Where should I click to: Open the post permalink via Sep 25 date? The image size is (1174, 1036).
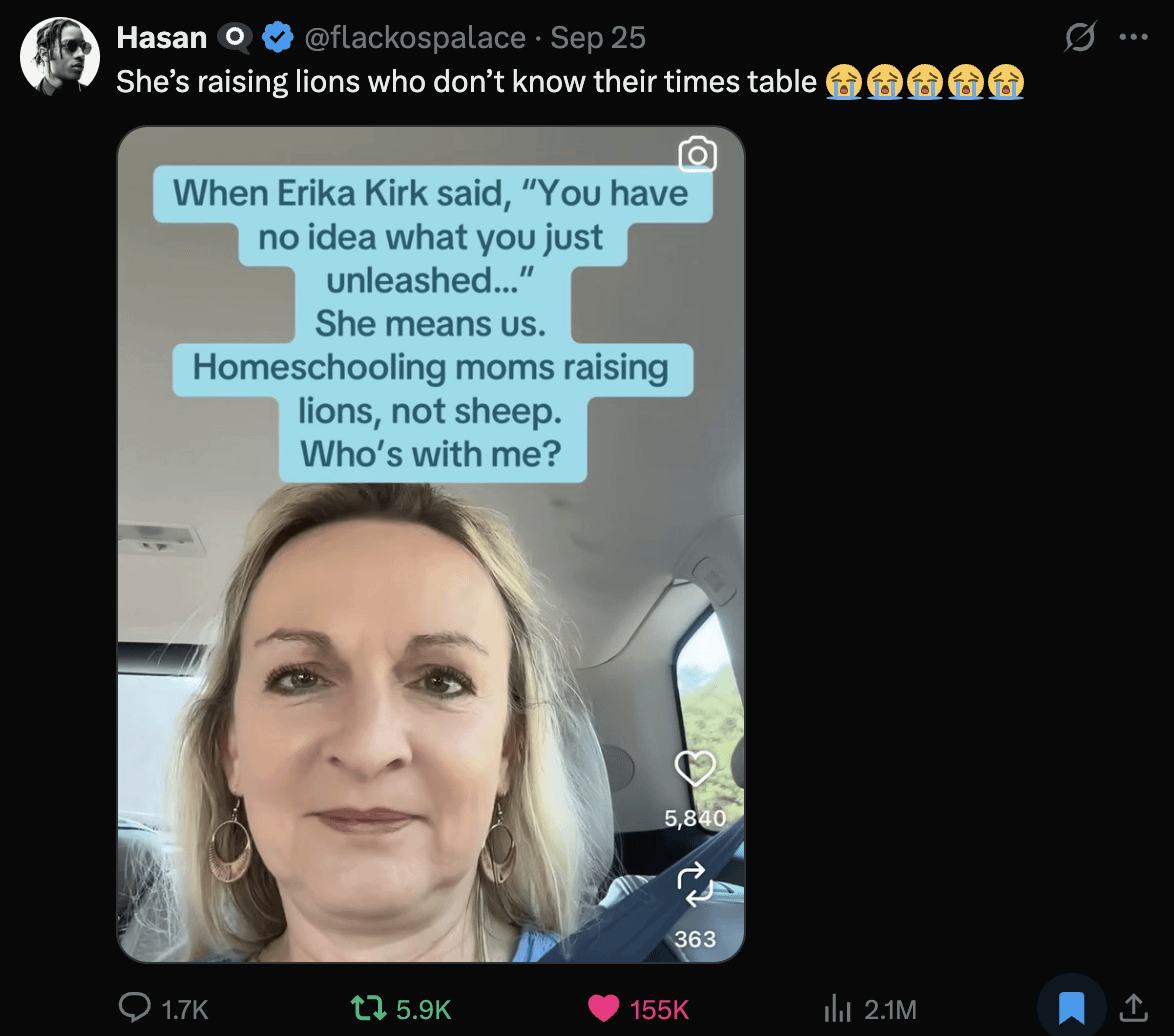598,38
